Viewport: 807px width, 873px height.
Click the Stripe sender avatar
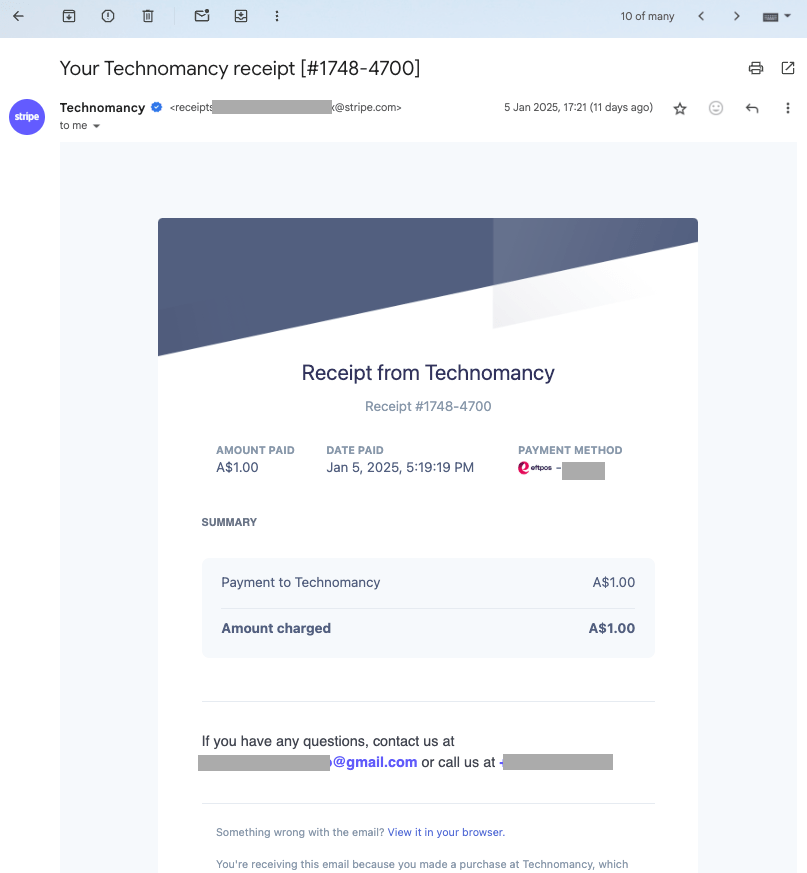[27, 117]
